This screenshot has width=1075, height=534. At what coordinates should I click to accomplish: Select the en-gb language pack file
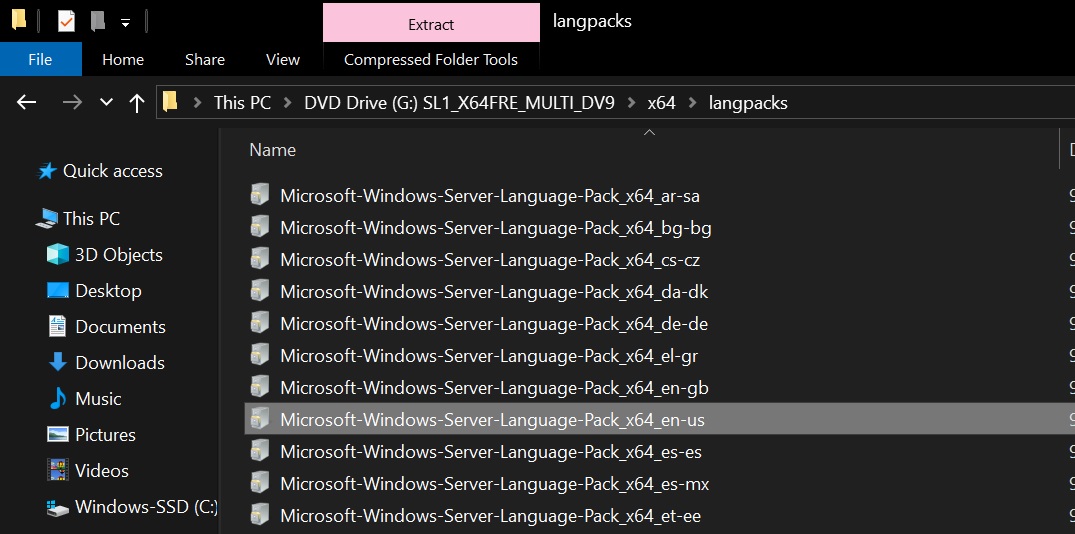point(494,389)
